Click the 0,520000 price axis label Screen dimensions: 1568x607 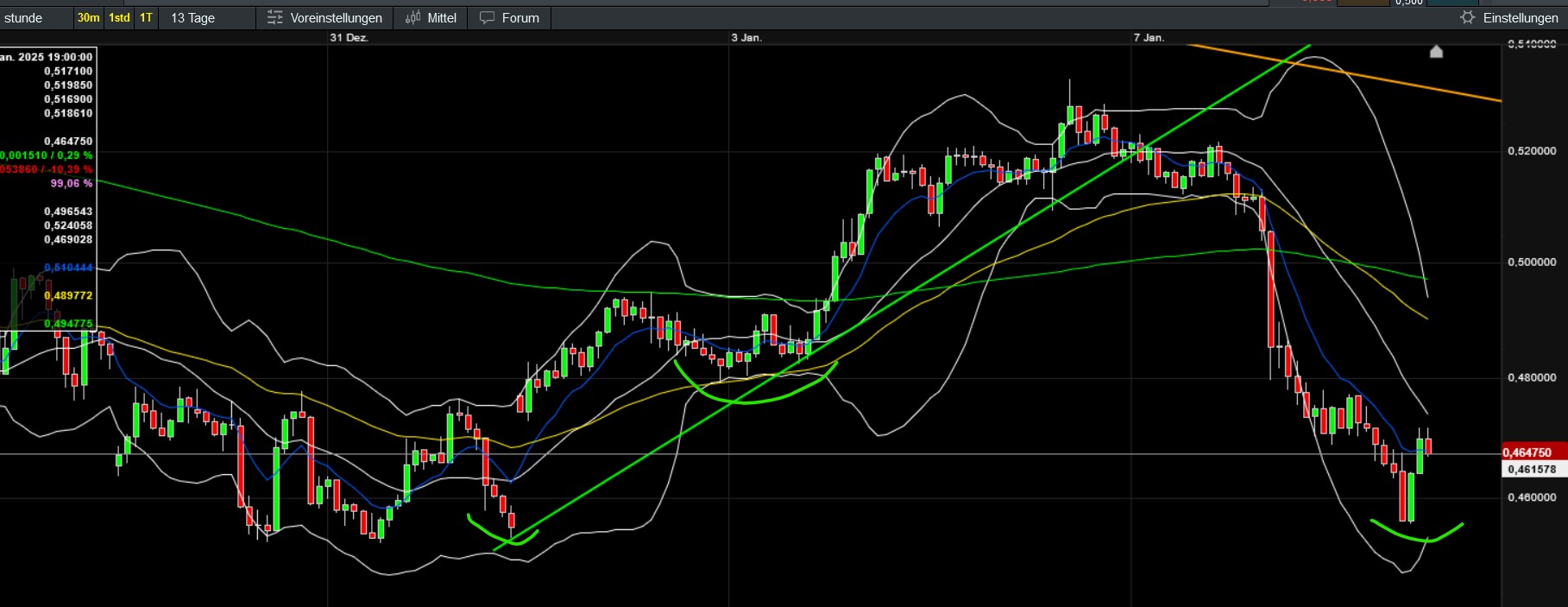pos(1532,151)
